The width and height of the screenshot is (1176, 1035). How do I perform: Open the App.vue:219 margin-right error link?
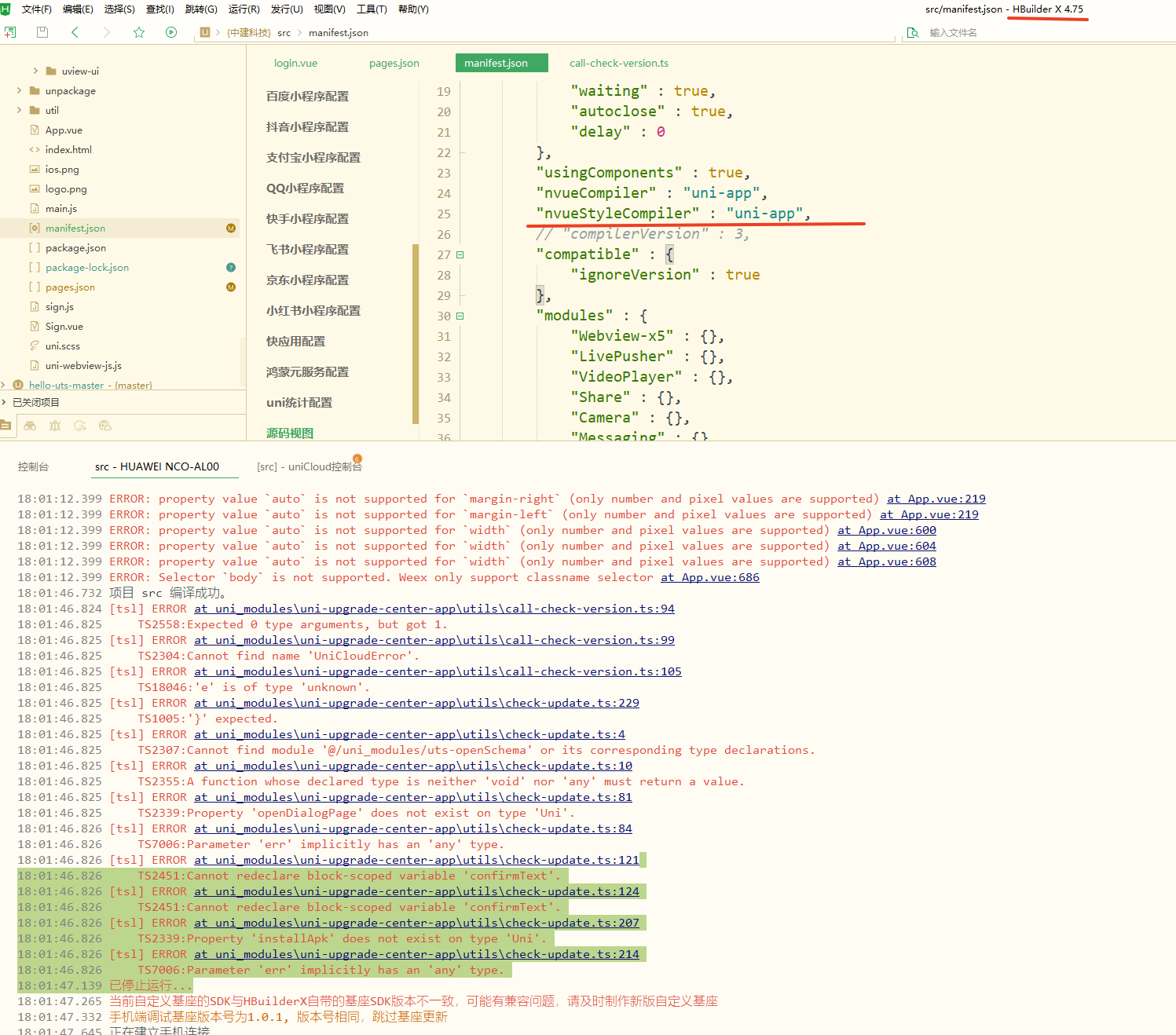click(936, 499)
